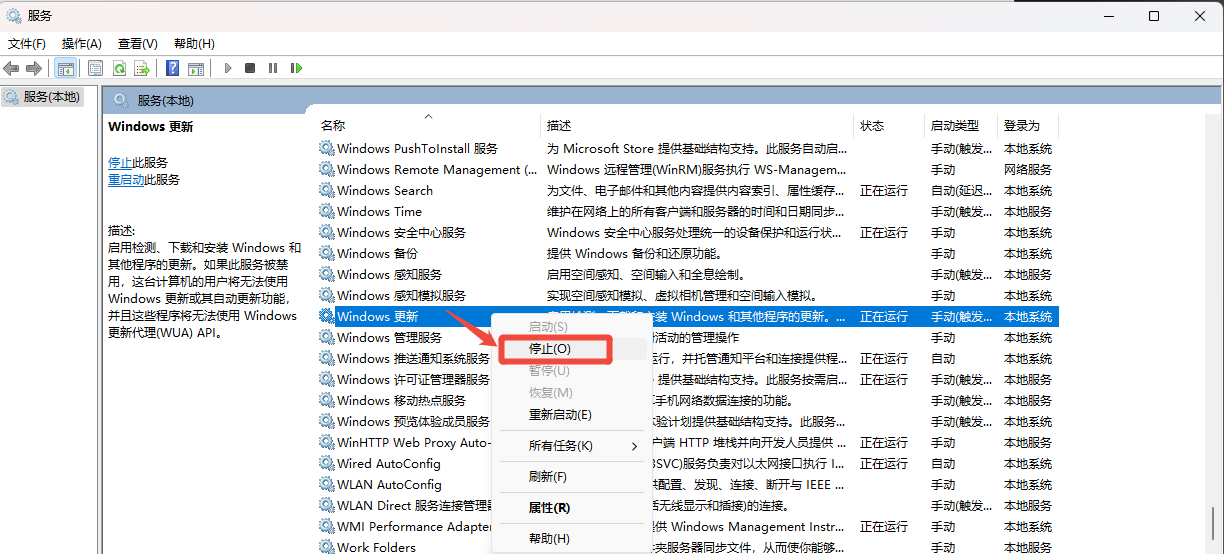The width and height of the screenshot is (1224, 554).
Task: Click the start service play icon
Action: tap(228, 68)
